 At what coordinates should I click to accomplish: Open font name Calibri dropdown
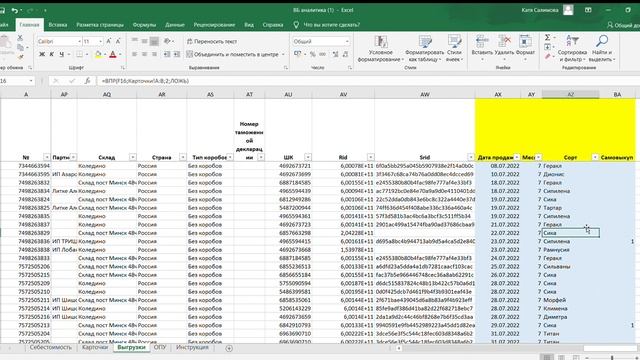[79, 41]
